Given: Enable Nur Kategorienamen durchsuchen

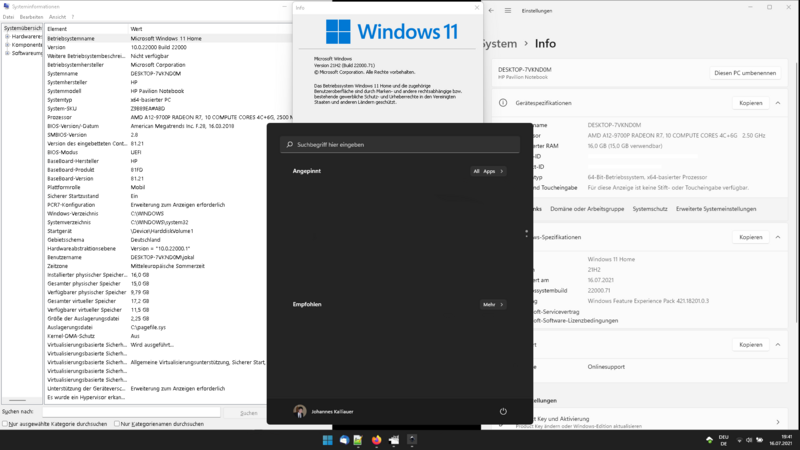Looking at the screenshot, I should coord(117,424).
